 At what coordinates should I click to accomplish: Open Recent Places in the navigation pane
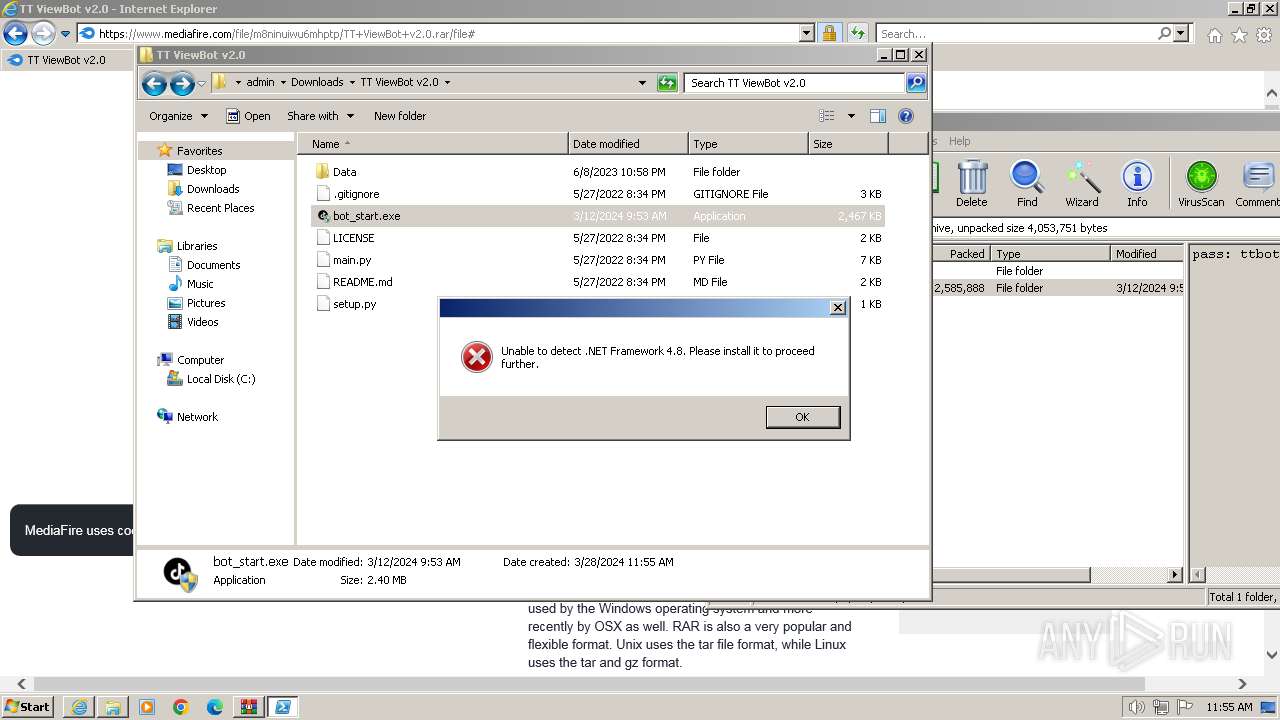(x=220, y=208)
